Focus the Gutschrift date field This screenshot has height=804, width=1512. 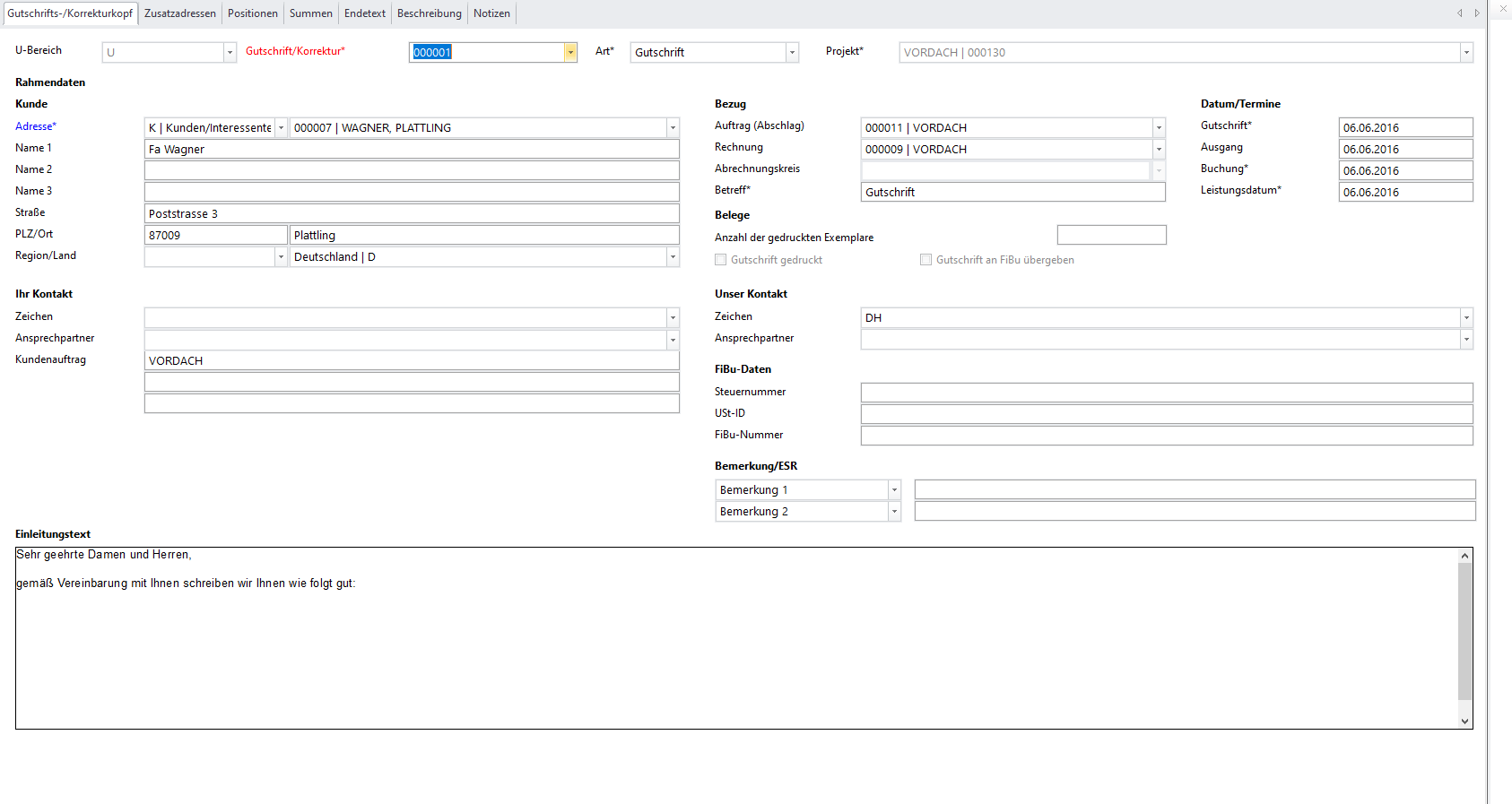click(x=1404, y=128)
